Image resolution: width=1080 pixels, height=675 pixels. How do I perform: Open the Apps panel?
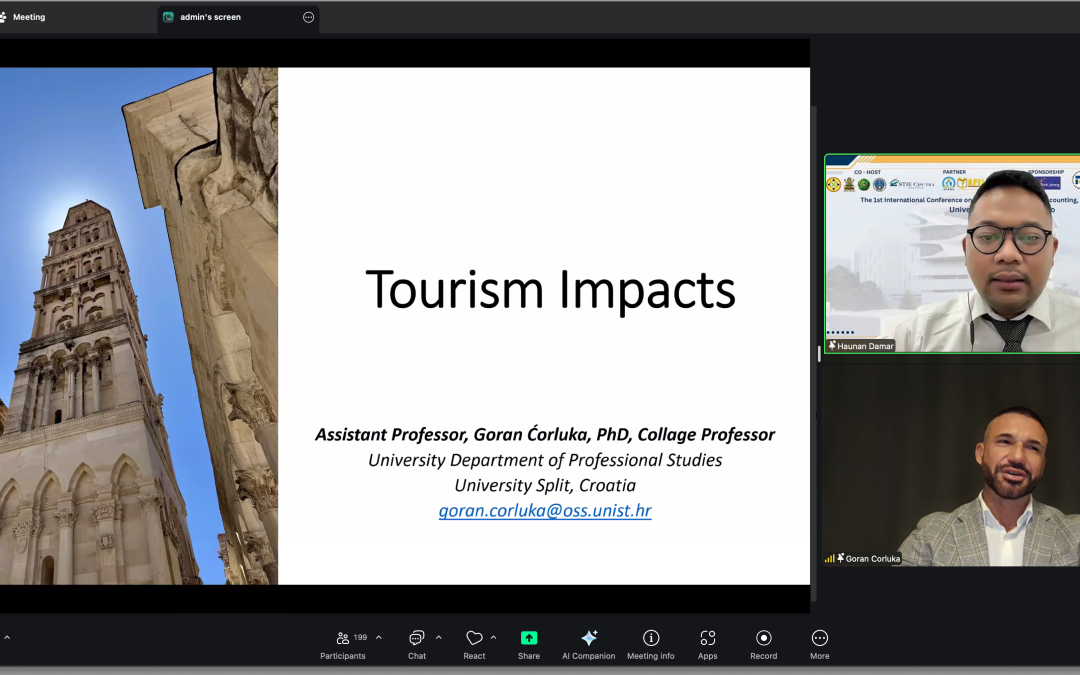[x=707, y=643]
